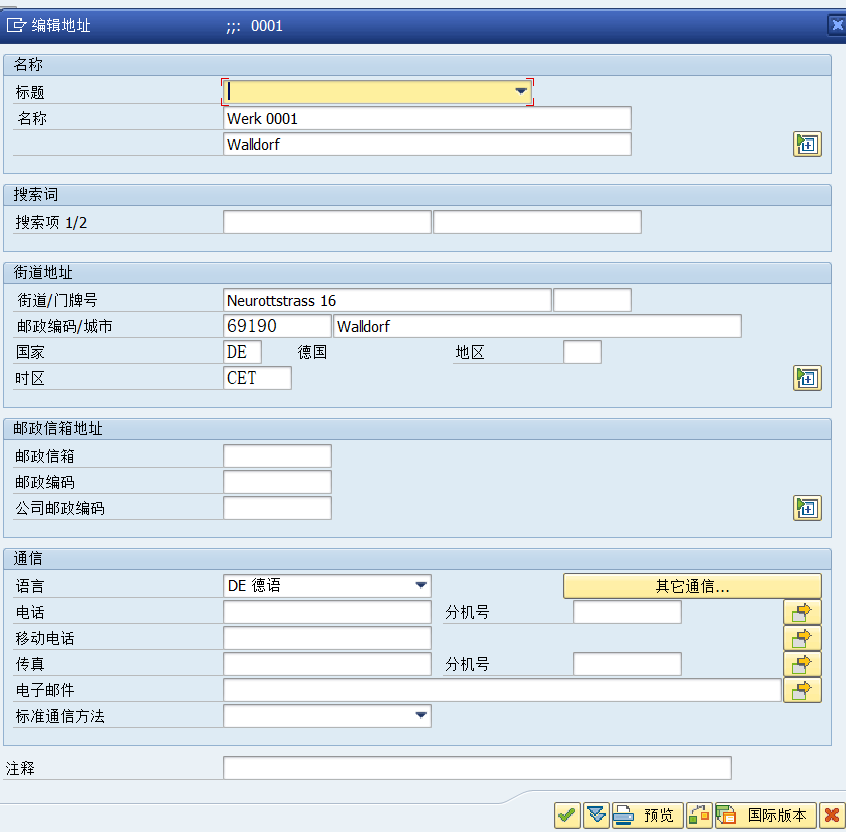Screen dimensions: 846x832
Task: Click the 其它通信... button
Action: 692,586
